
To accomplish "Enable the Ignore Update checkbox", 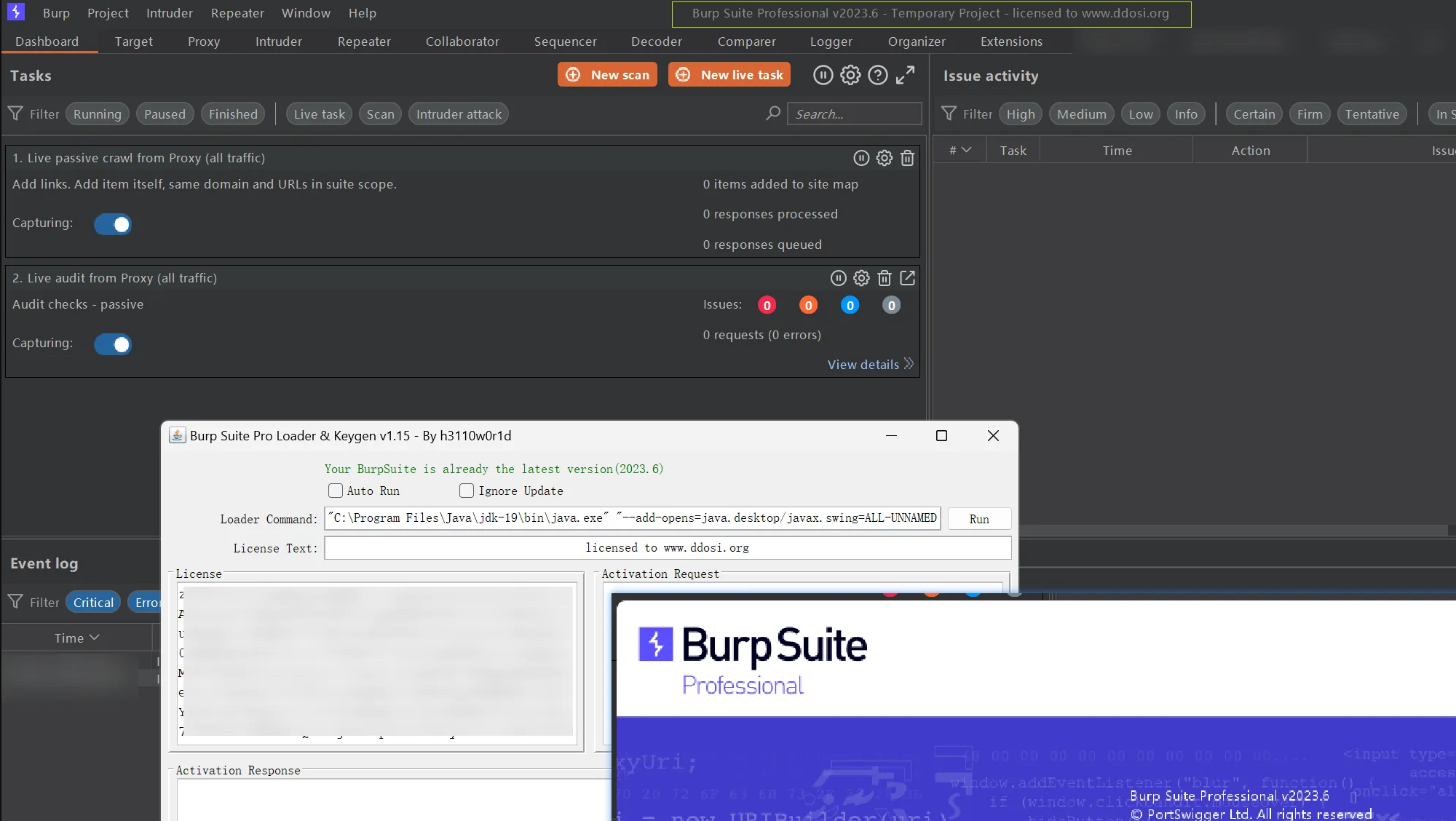I will tap(467, 491).
